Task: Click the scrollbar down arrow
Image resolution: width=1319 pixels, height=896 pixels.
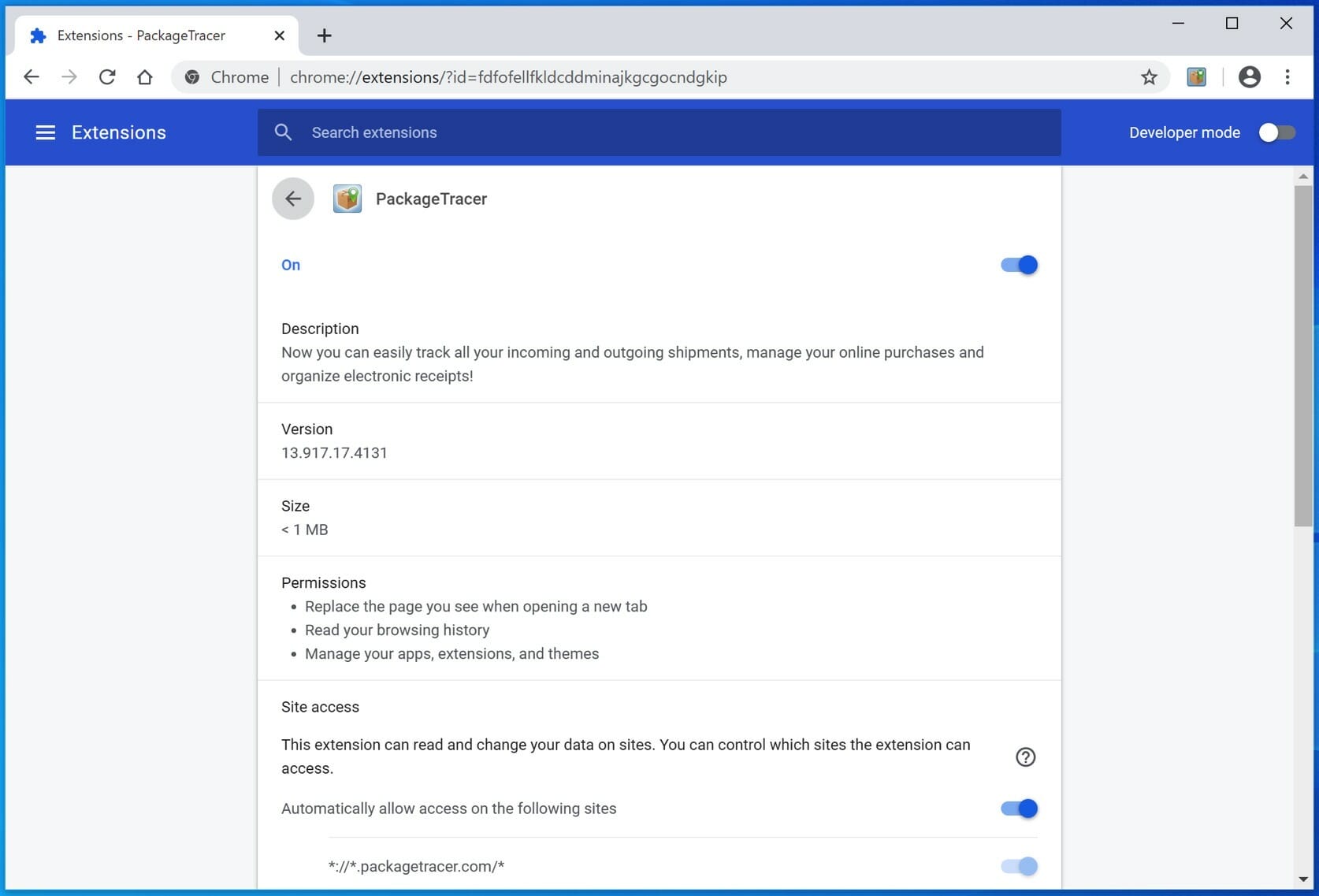Action: click(x=1303, y=879)
